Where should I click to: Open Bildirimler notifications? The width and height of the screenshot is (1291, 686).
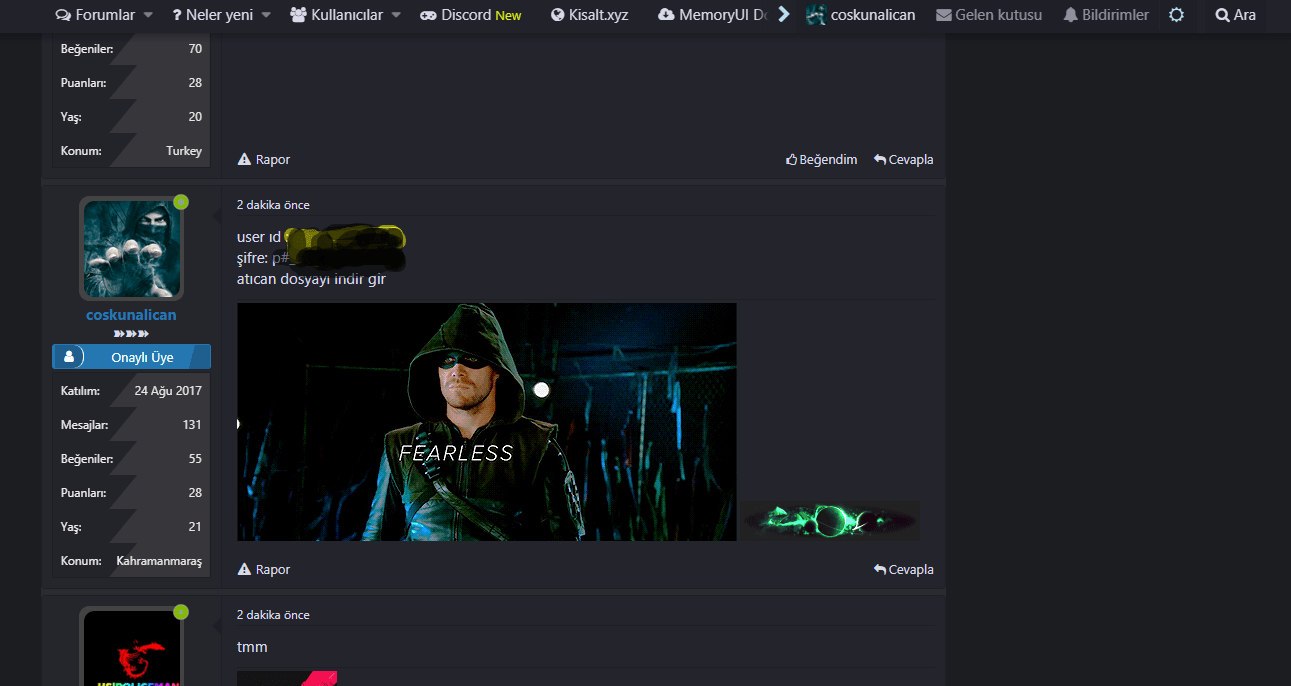tap(1105, 15)
